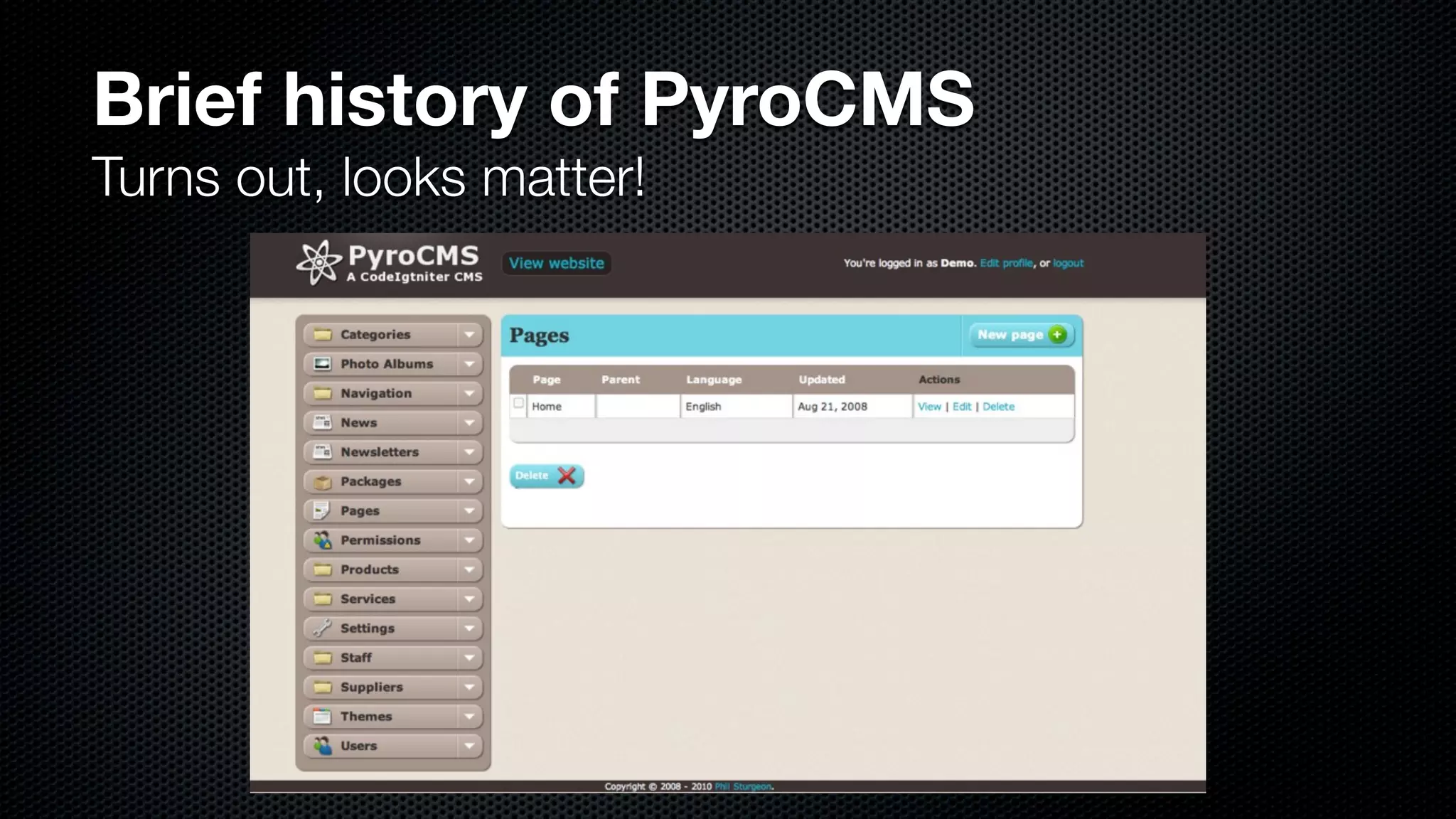1456x819 pixels.
Task: Click the Delete button label
Action: [532, 476]
